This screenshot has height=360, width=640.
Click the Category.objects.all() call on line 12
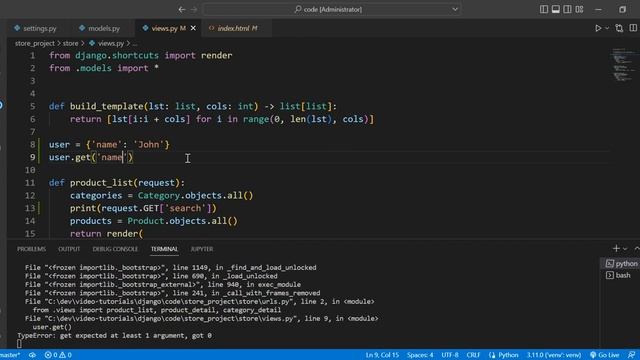click(x=195, y=196)
